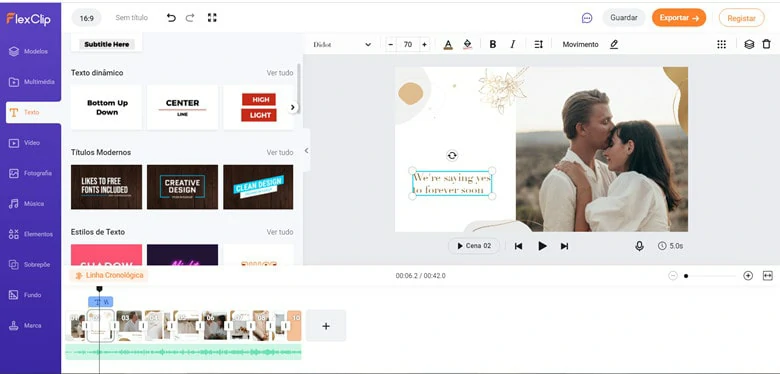This screenshot has height=374, width=780.
Task: Click Ver tudo for Estilos de Texto
Action: click(280, 232)
